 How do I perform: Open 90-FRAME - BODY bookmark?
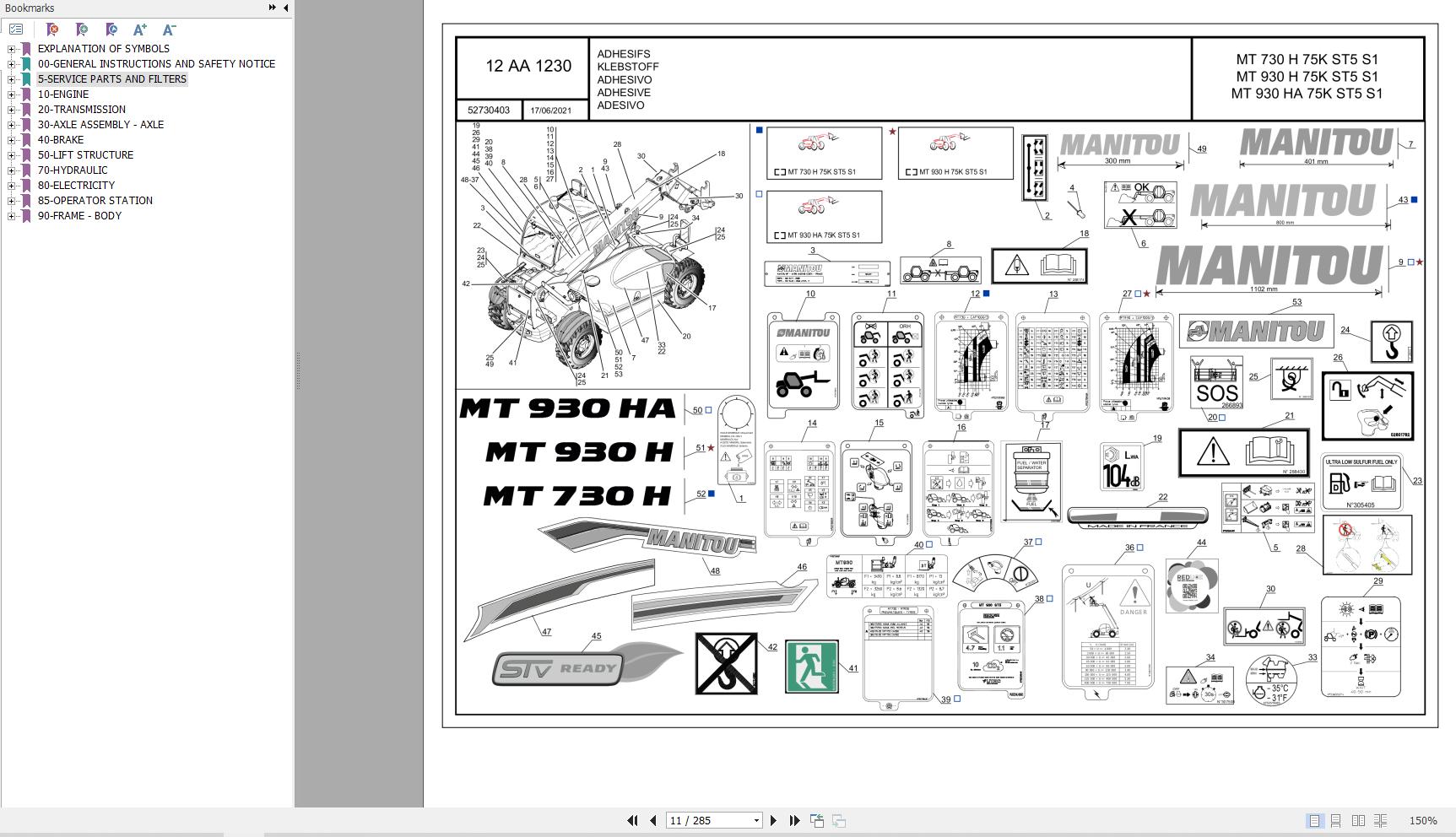coord(79,216)
